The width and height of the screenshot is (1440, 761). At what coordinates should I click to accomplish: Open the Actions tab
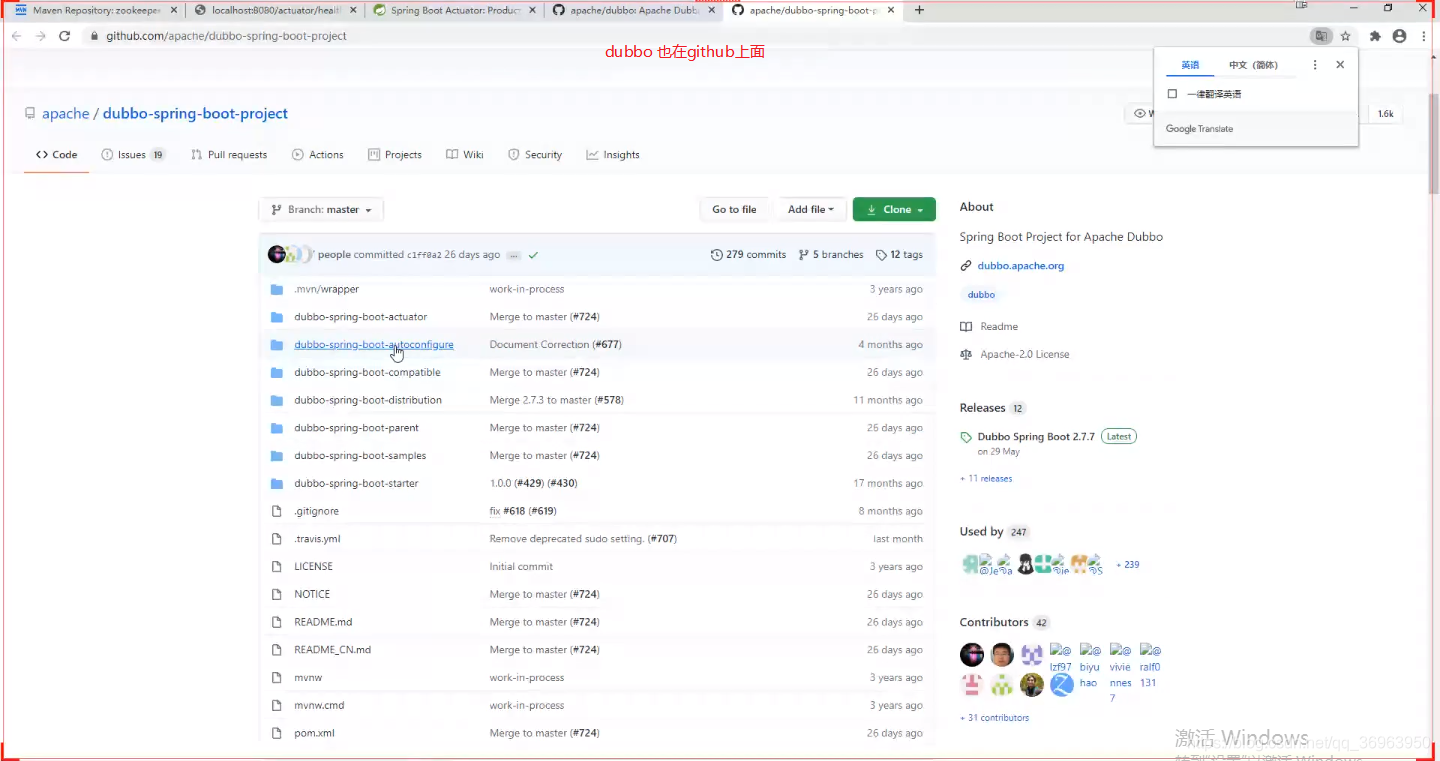(317, 155)
